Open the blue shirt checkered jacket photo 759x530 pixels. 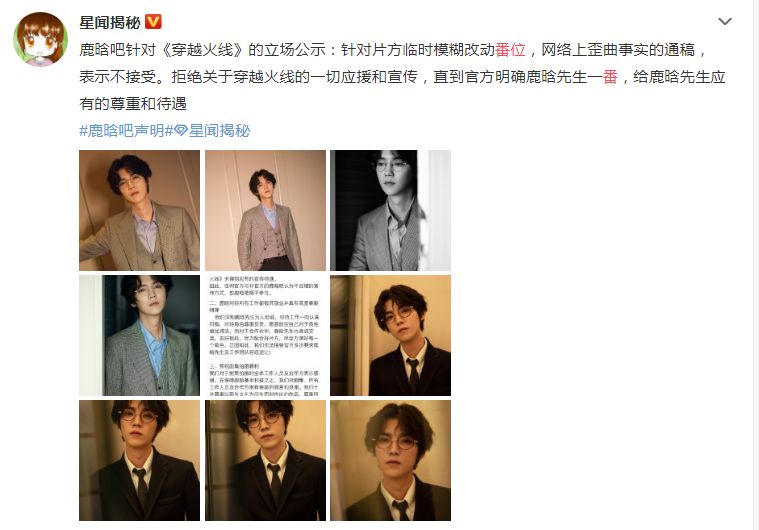[139, 335]
